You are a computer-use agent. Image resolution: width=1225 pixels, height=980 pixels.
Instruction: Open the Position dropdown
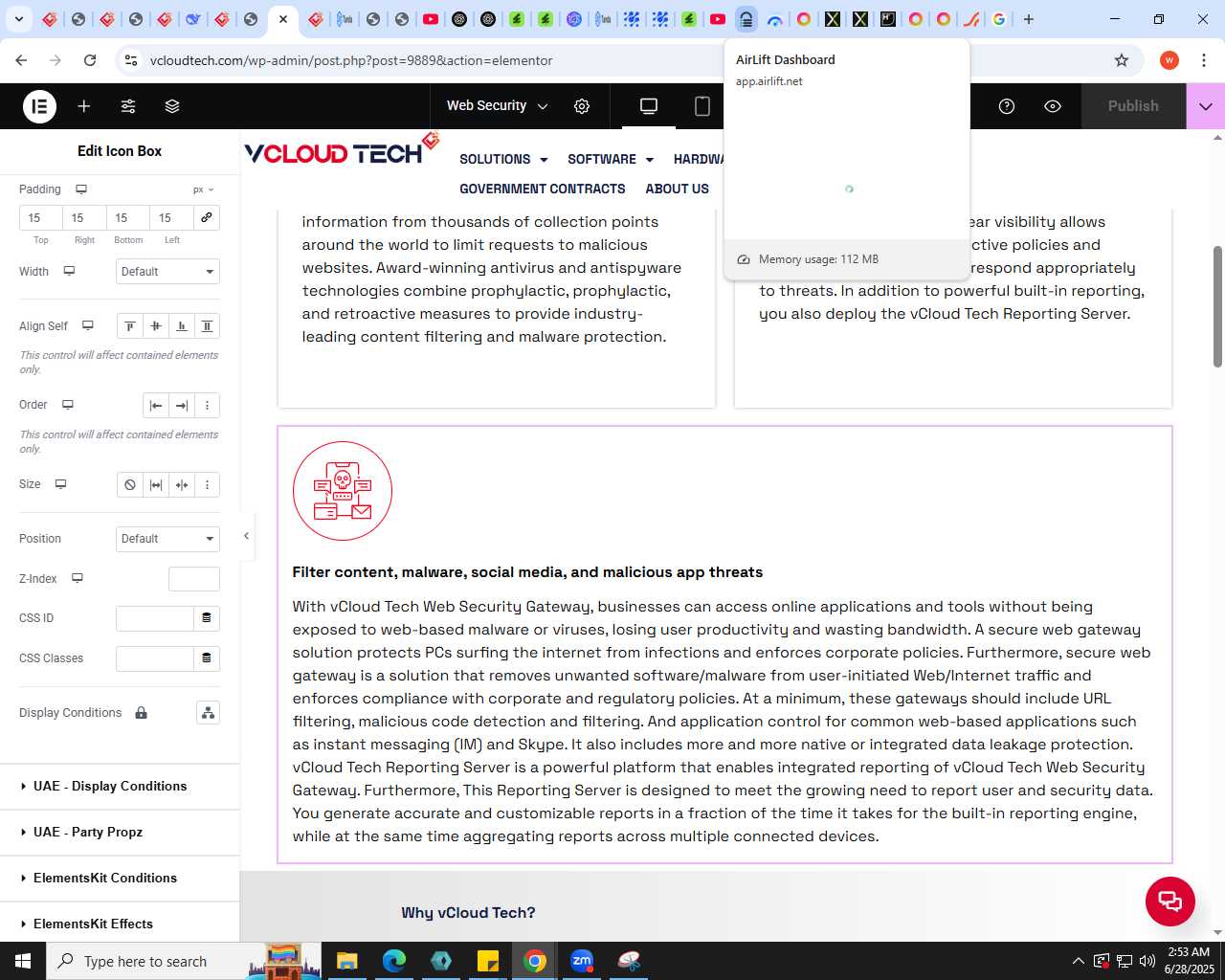point(167,539)
